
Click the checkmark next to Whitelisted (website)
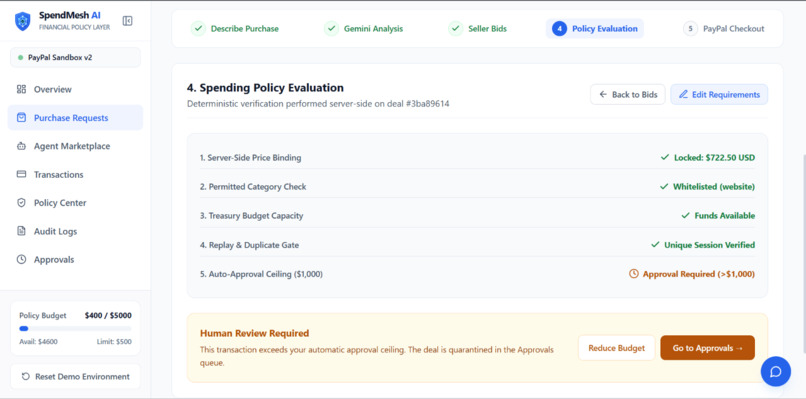pos(664,187)
